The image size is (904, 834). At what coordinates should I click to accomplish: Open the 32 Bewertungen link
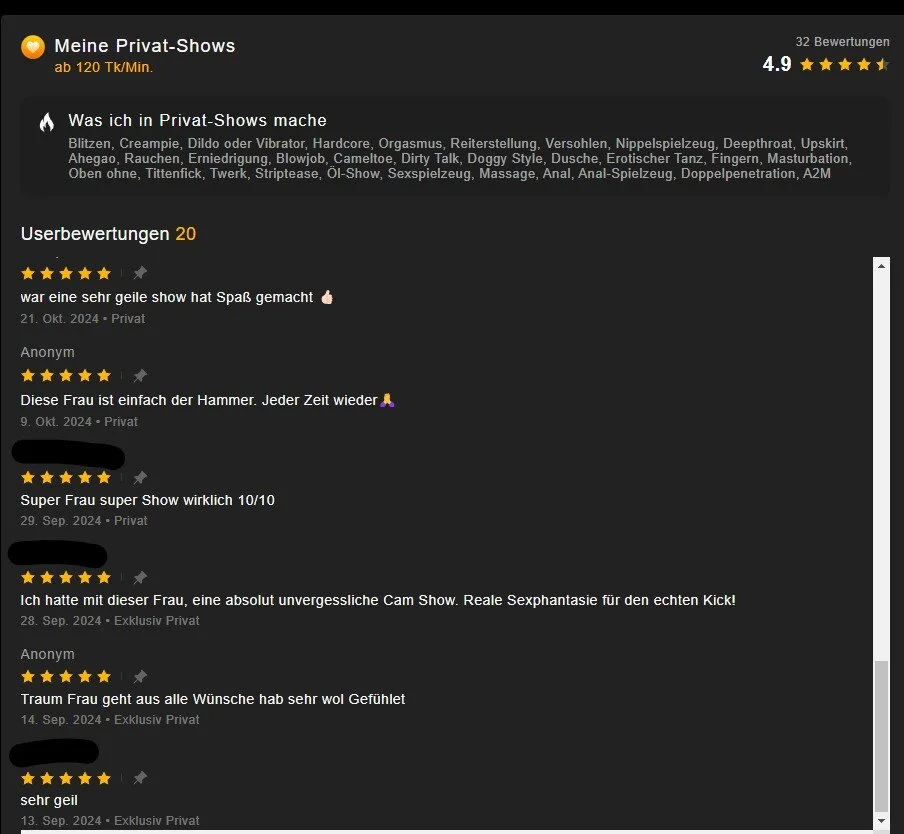(842, 41)
